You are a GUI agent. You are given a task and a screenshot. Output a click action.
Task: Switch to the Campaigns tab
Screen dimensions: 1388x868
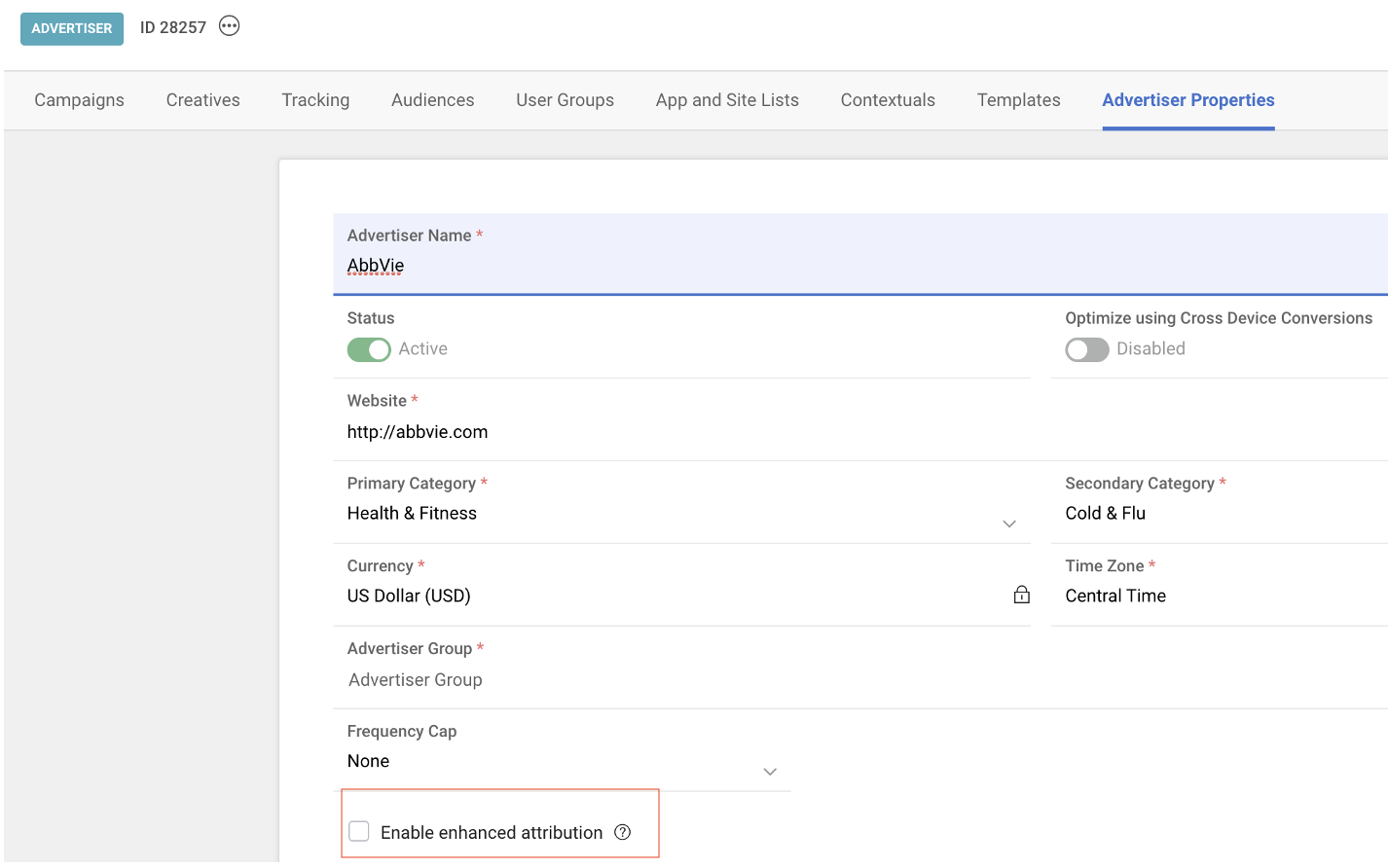[80, 100]
